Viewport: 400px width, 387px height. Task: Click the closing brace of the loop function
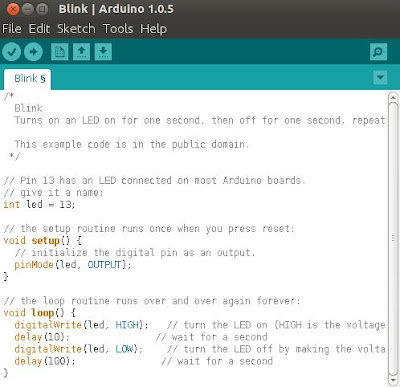point(6,373)
